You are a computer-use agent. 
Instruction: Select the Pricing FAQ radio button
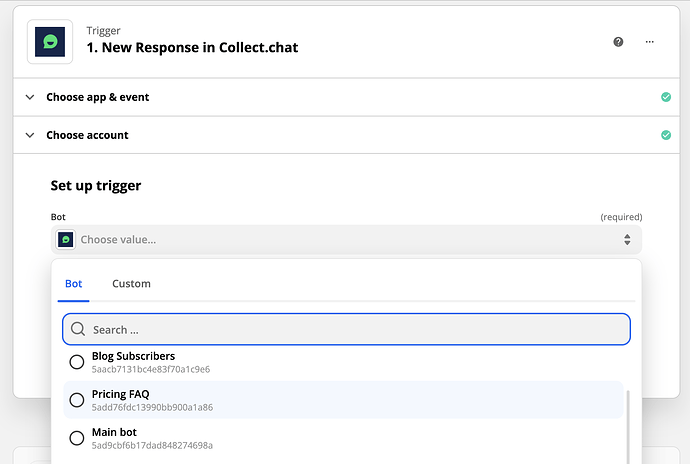(x=77, y=400)
